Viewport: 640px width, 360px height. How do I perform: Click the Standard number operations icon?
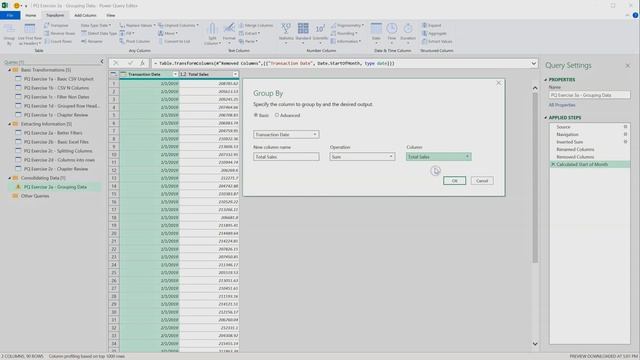(303, 33)
